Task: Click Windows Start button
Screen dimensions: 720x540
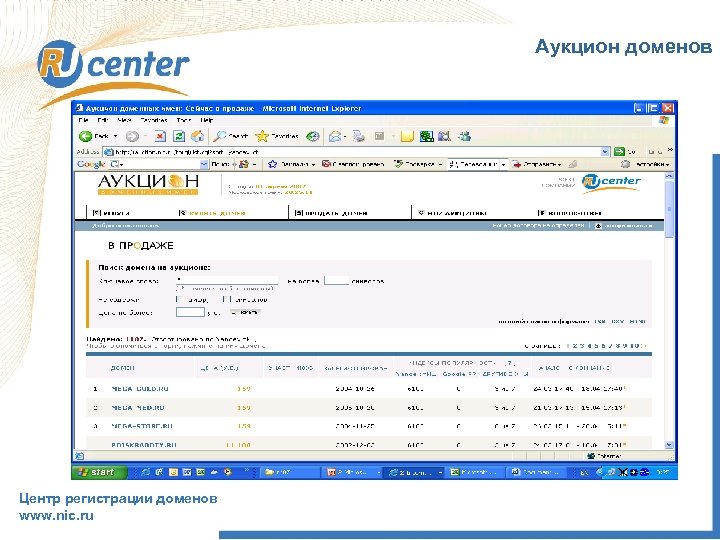Action: (98, 472)
